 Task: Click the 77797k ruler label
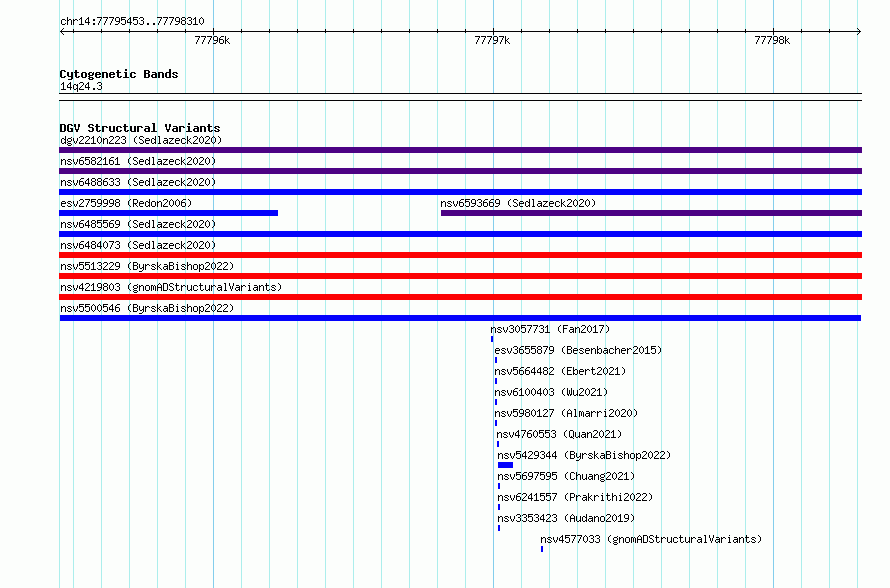492,40
